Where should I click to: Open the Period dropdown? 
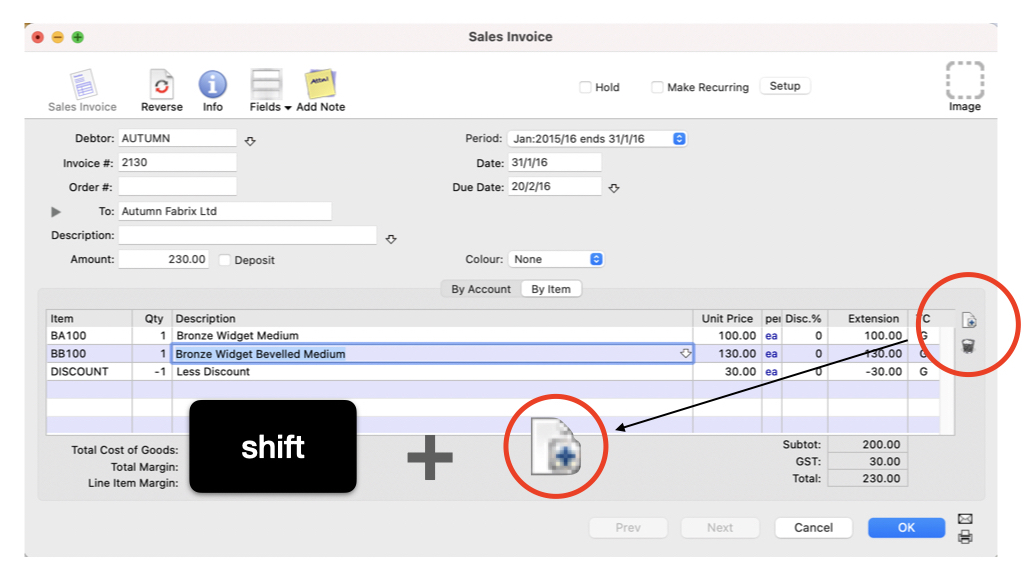(597, 139)
